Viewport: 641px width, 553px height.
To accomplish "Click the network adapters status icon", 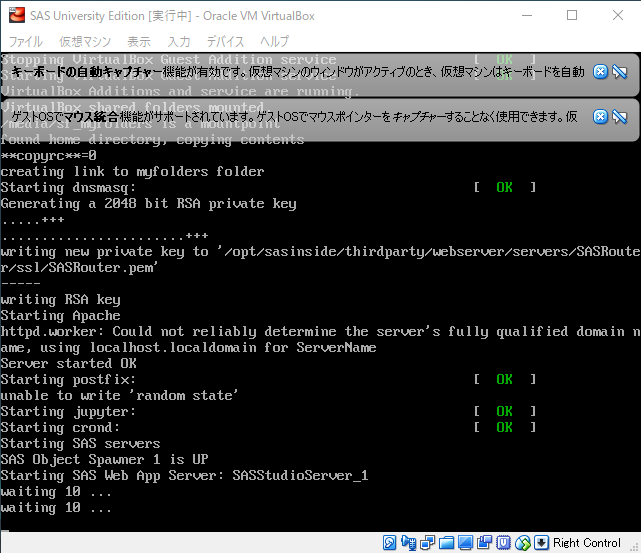I will click(427, 543).
